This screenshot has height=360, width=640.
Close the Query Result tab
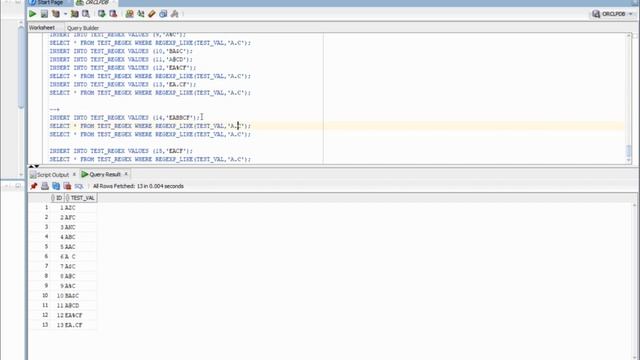tap(126, 174)
